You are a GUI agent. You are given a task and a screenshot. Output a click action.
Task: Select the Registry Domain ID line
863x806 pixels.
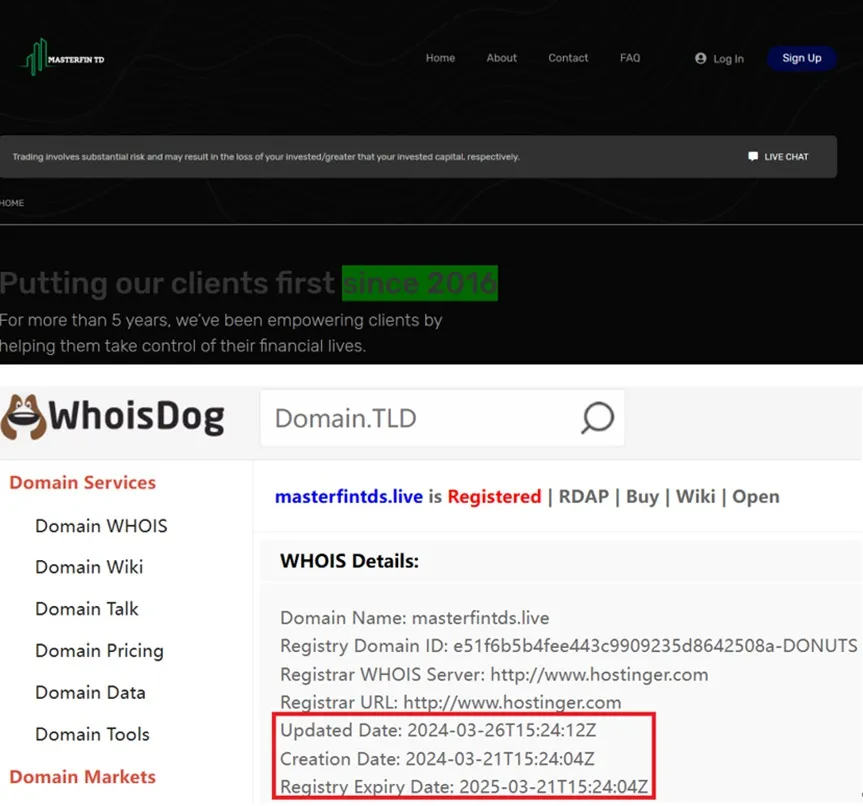569,646
